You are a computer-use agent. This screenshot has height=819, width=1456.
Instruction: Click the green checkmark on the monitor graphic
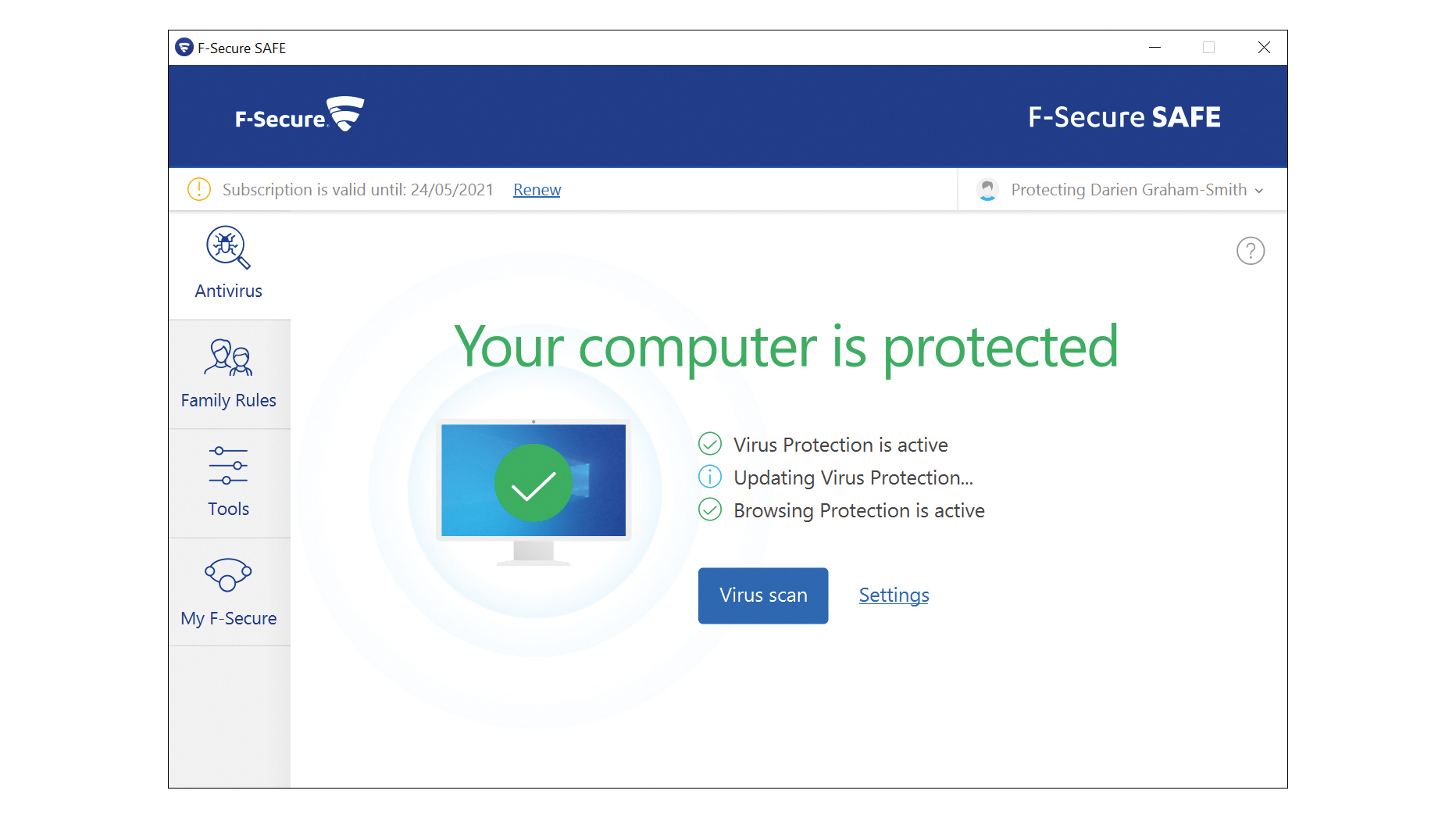click(x=534, y=483)
